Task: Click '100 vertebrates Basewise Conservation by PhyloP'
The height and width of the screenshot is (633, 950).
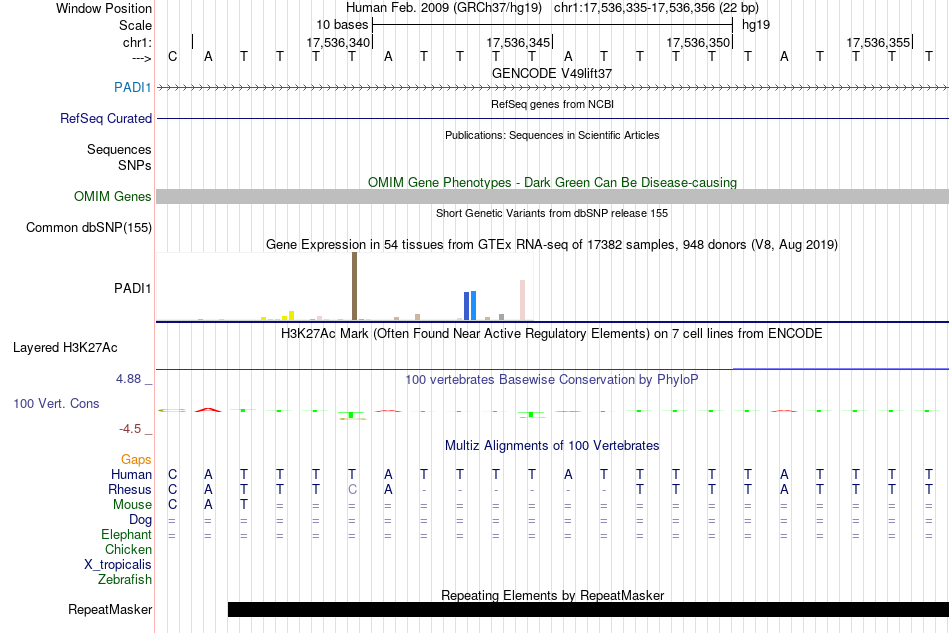Action: [552, 379]
